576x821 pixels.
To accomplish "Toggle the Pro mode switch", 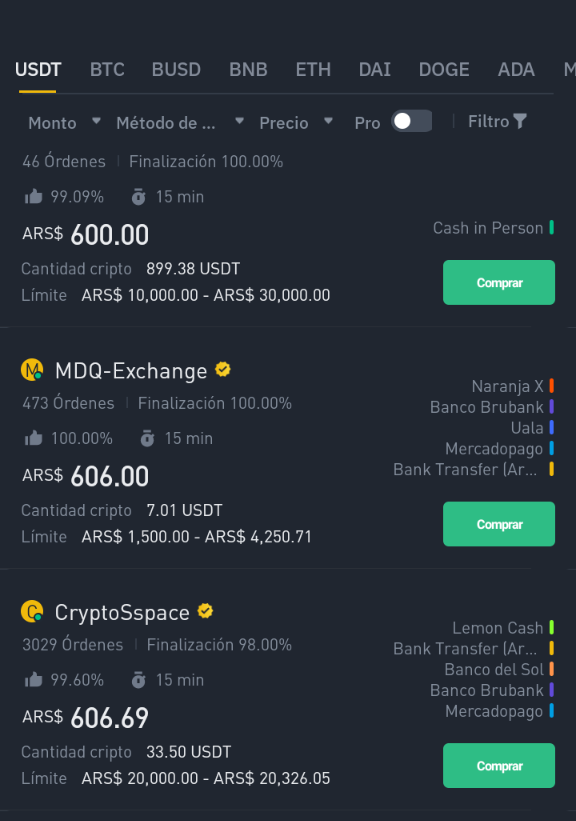I will tap(412, 121).
